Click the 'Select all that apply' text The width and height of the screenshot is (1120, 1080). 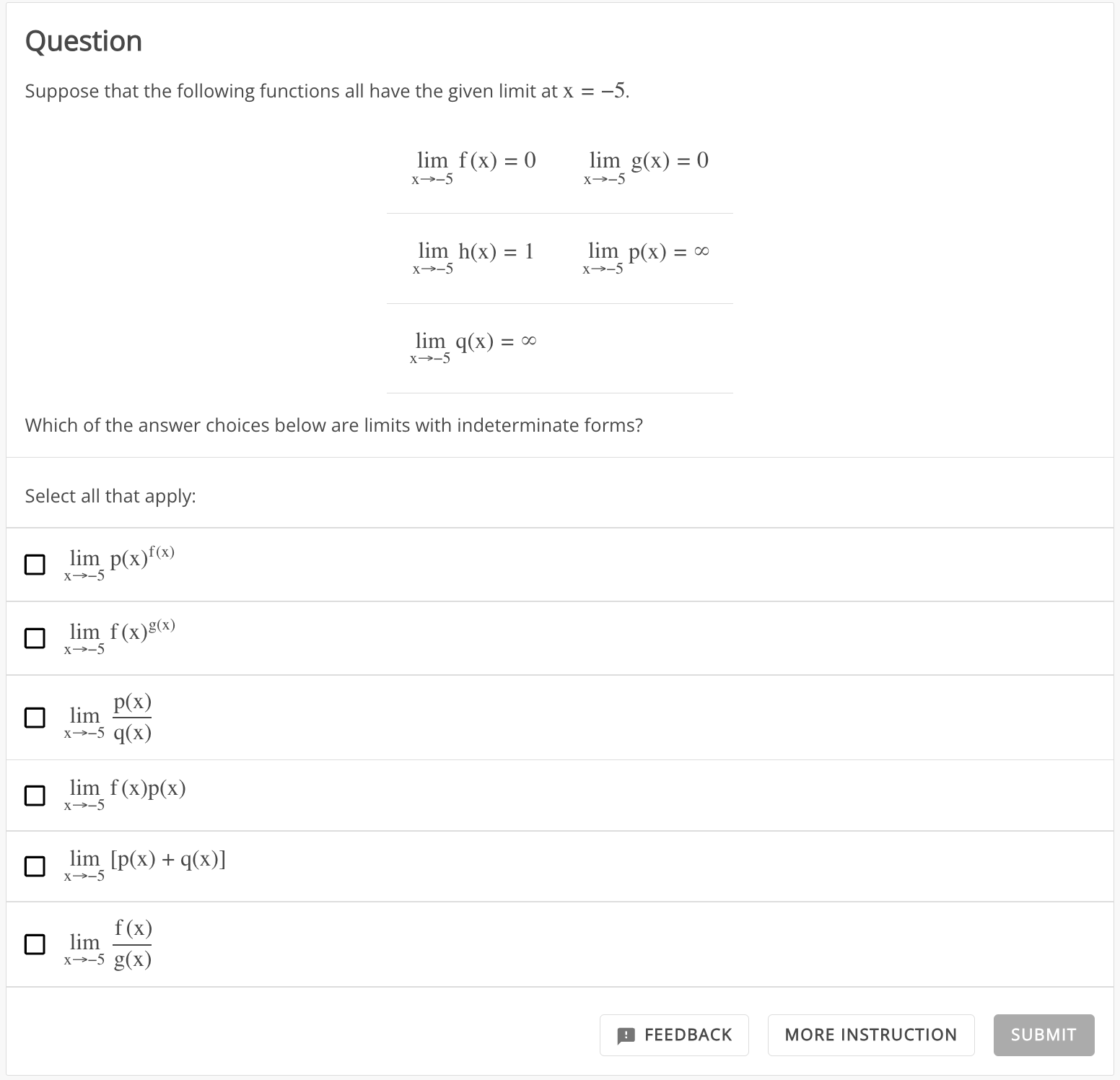point(110,496)
